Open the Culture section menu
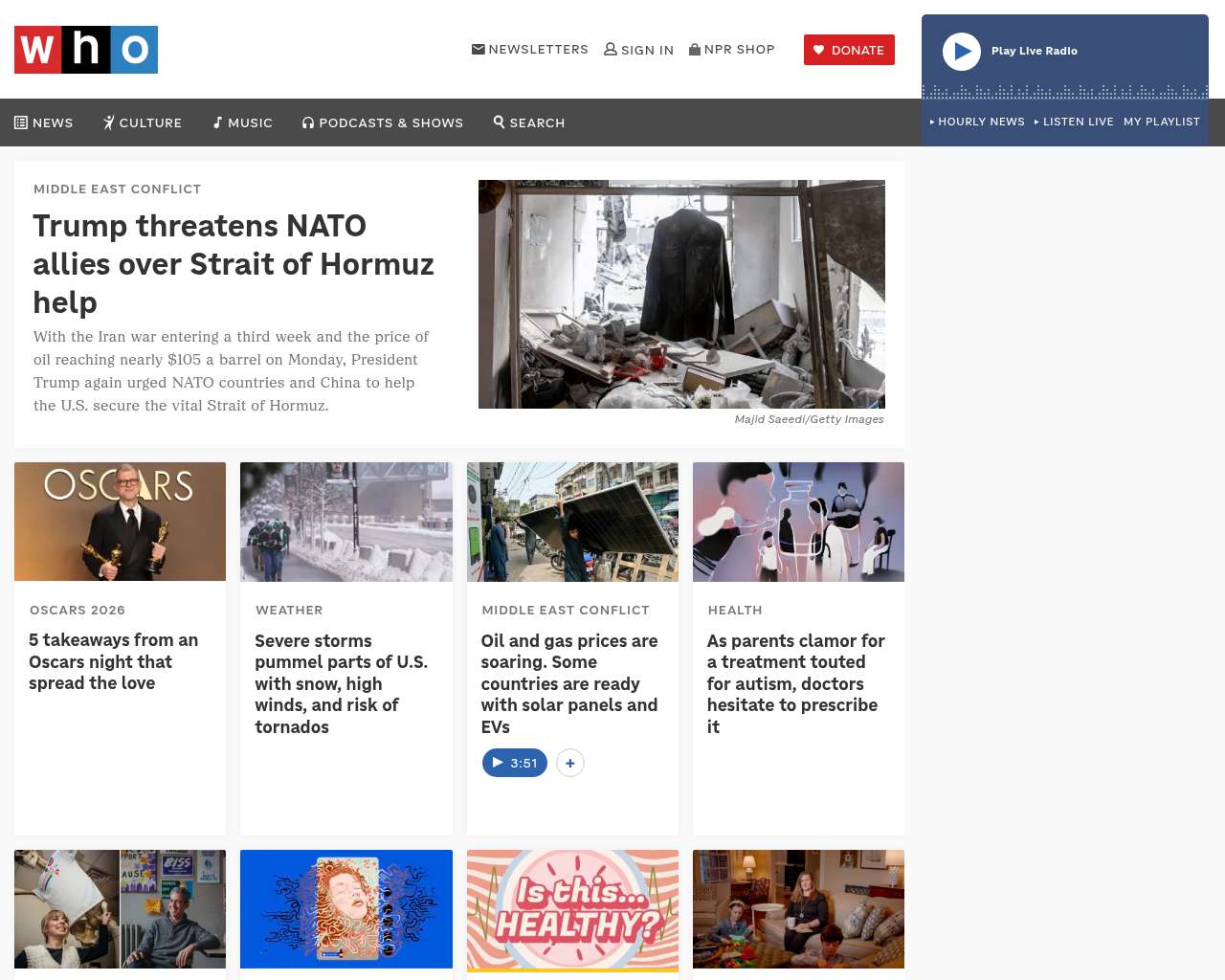Image resolution: width=1225 pixels, height=980 pixels. (143, 122)
